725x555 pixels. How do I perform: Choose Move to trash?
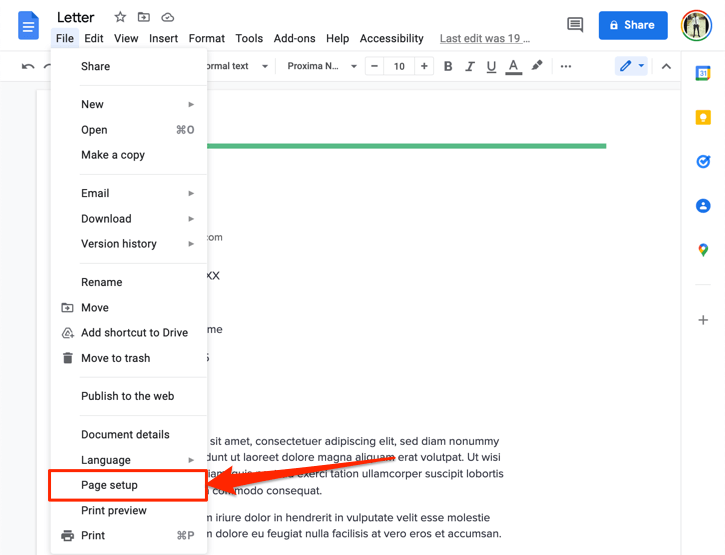tap(129, 358)
